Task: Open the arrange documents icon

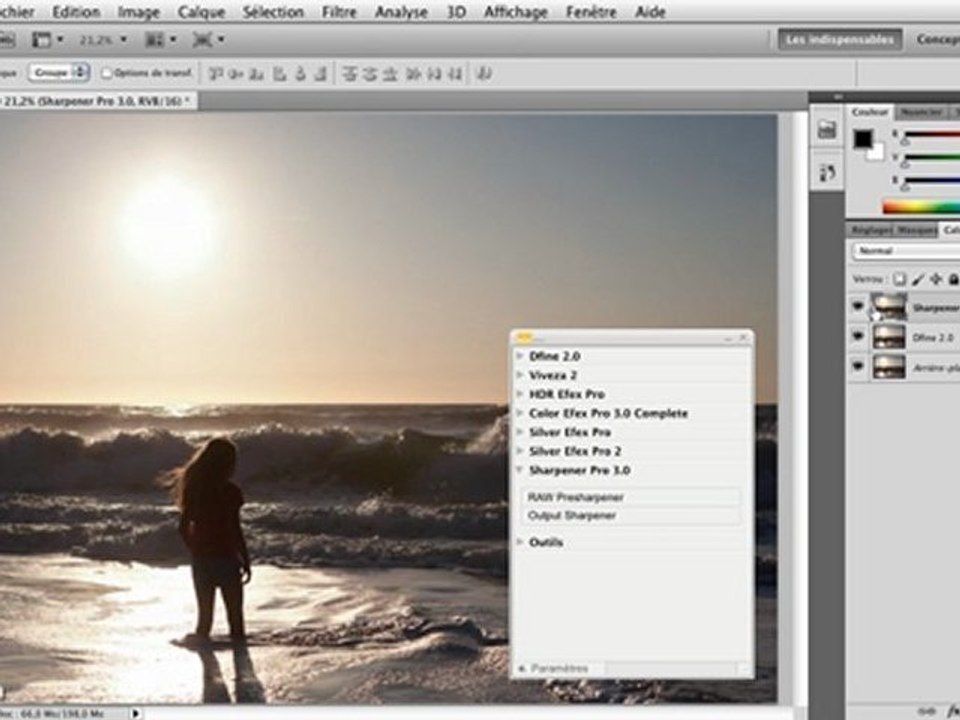Action: [x=160, y=40]
